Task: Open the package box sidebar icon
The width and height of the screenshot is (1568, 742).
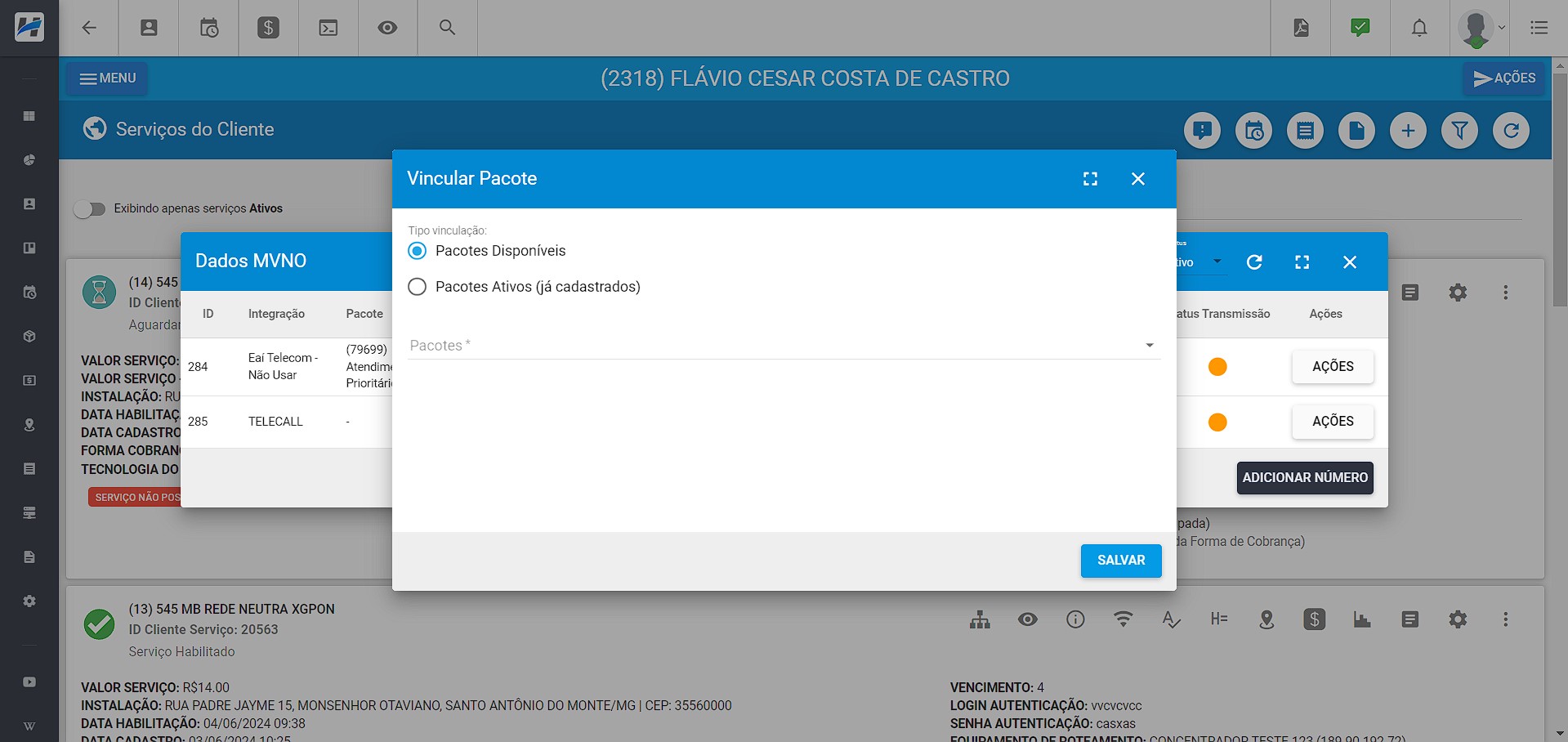Action: click(29, 337)
